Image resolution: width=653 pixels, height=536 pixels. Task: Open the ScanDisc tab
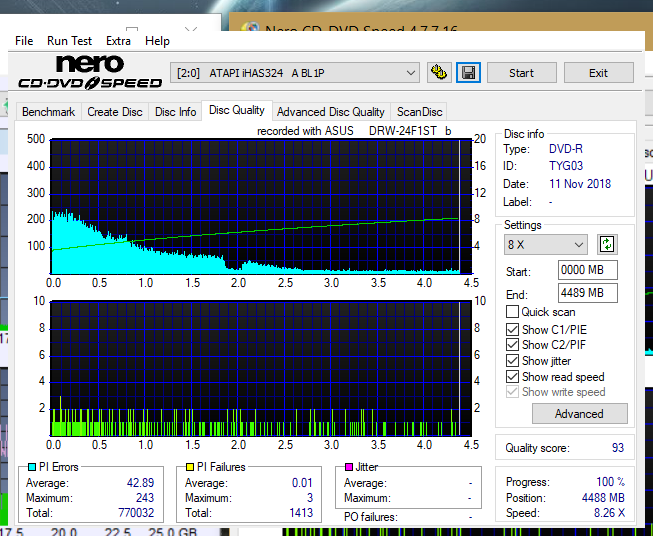pyautogui.click(x=419, y=112)
